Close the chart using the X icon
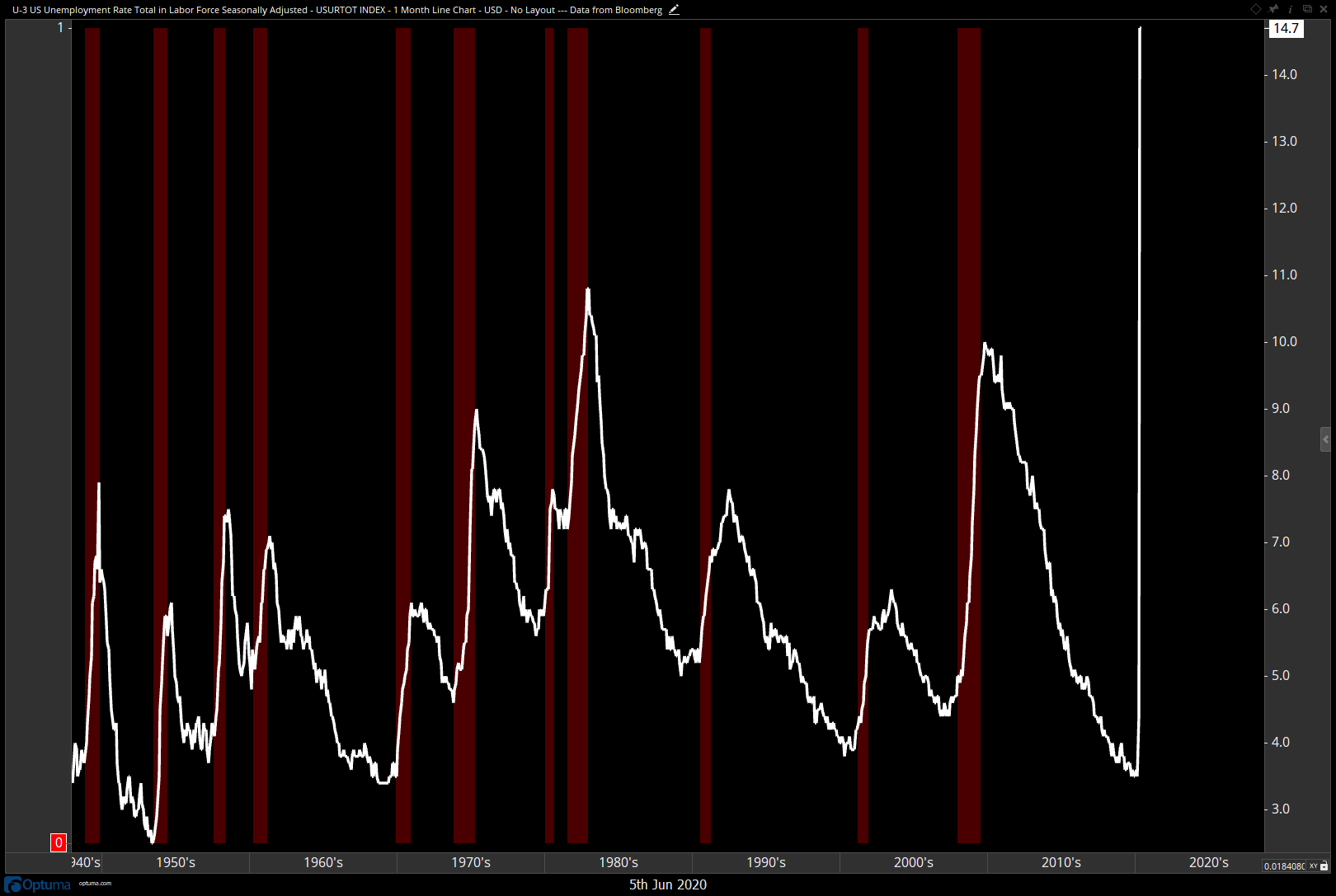 point(1324,9)
